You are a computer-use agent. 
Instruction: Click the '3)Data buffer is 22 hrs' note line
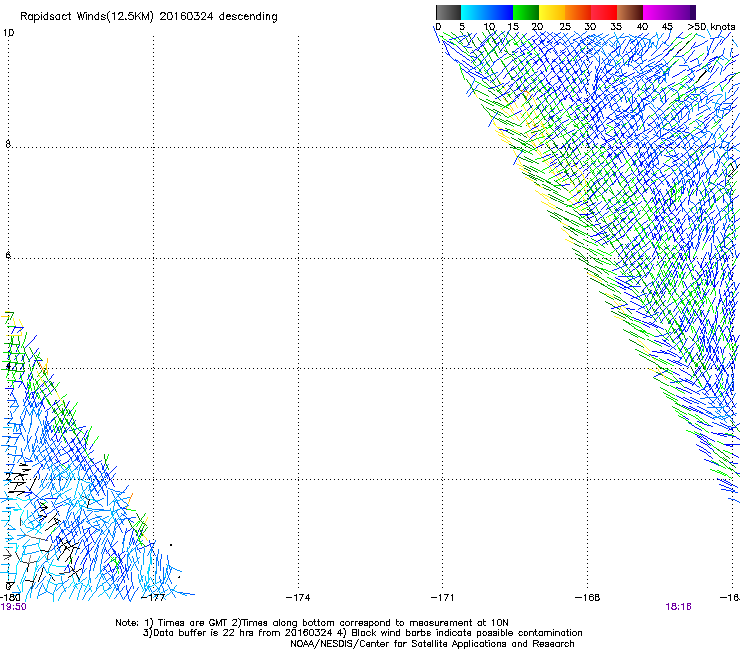pos(362,633)
